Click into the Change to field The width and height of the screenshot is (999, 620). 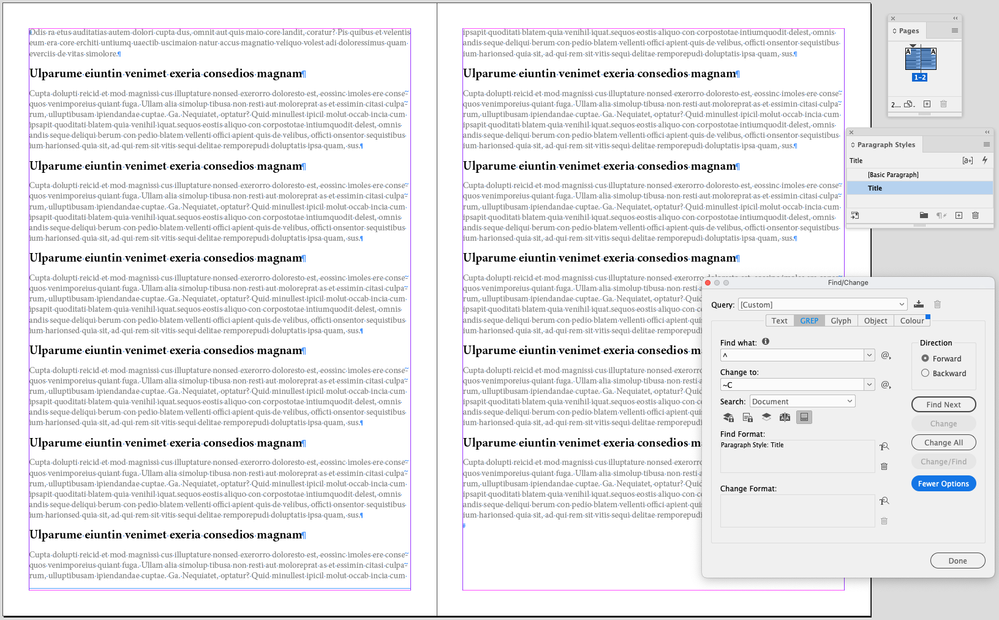pos(792,384)
